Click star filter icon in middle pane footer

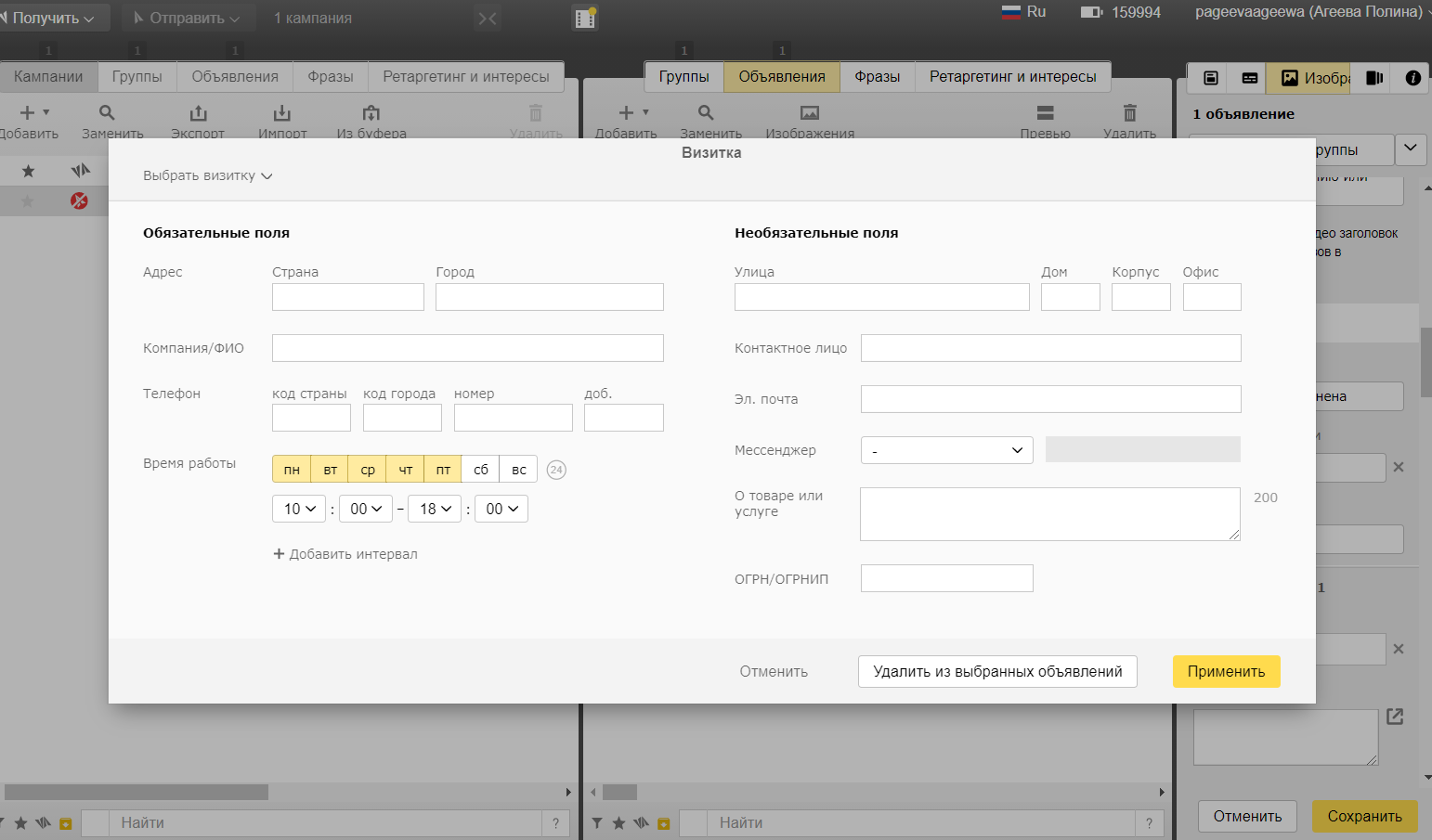click(618, 823)
